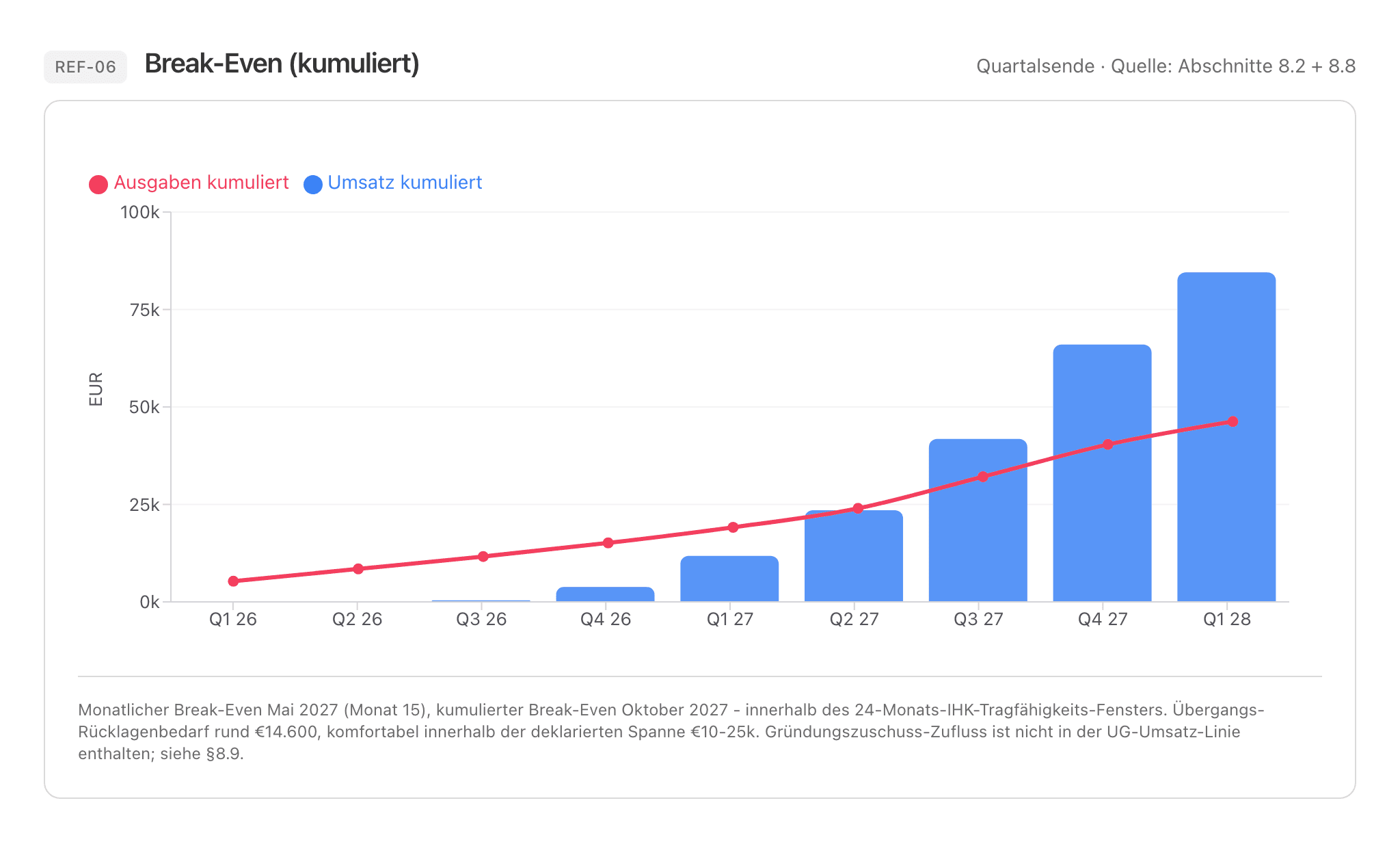Select the Q2 27 revenue bar
Viewport: 1400px width, 844px height.
click(854, 556)
